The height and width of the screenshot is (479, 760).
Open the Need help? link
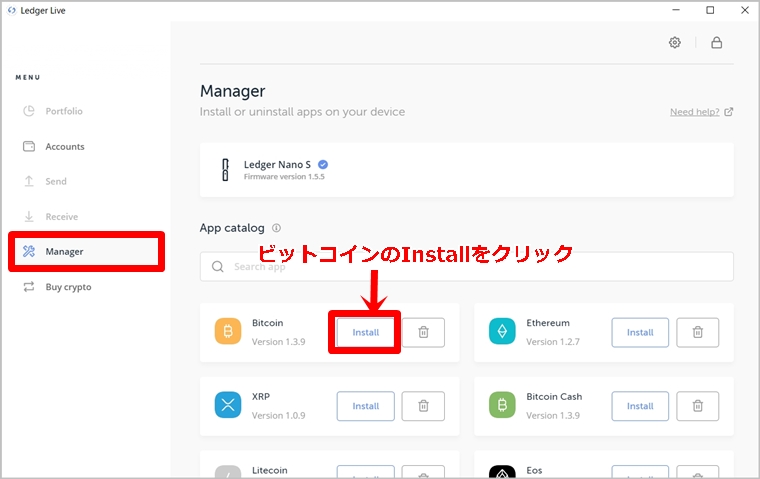(695, 112)
